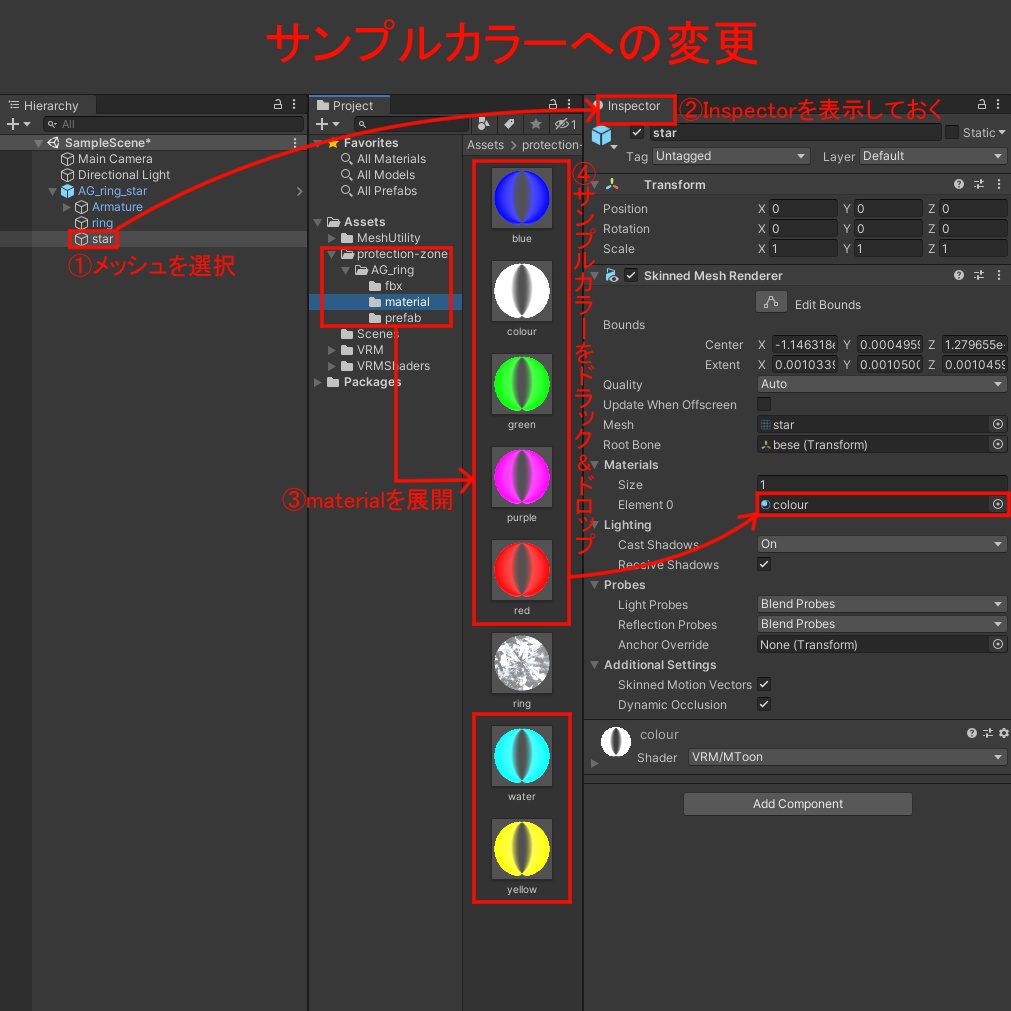Uncheck Skinned Motion Vectors
The image size is (1011, 1011).
763,684
